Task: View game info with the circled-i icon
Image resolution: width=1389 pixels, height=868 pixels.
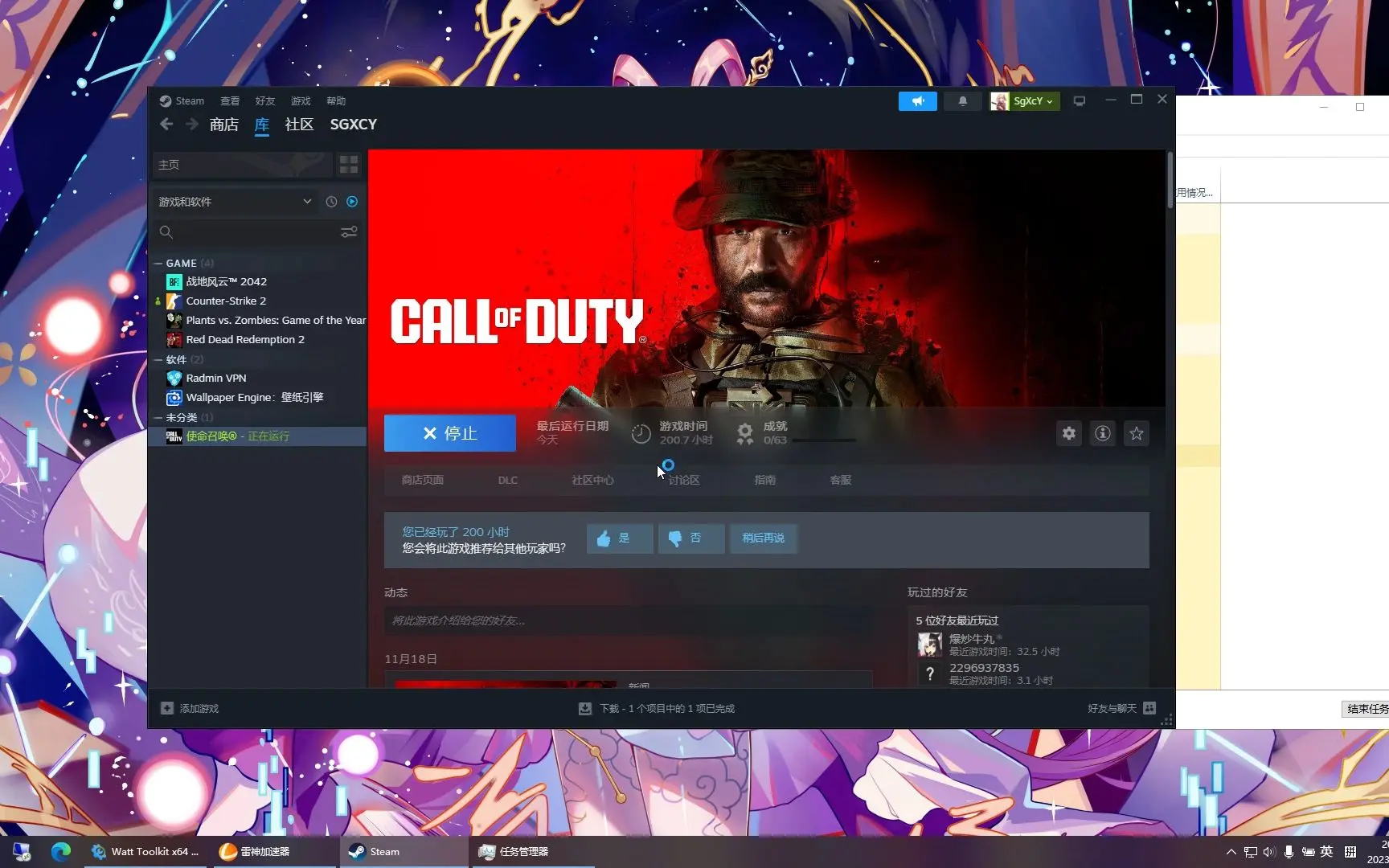Action: coord(1102,433)
